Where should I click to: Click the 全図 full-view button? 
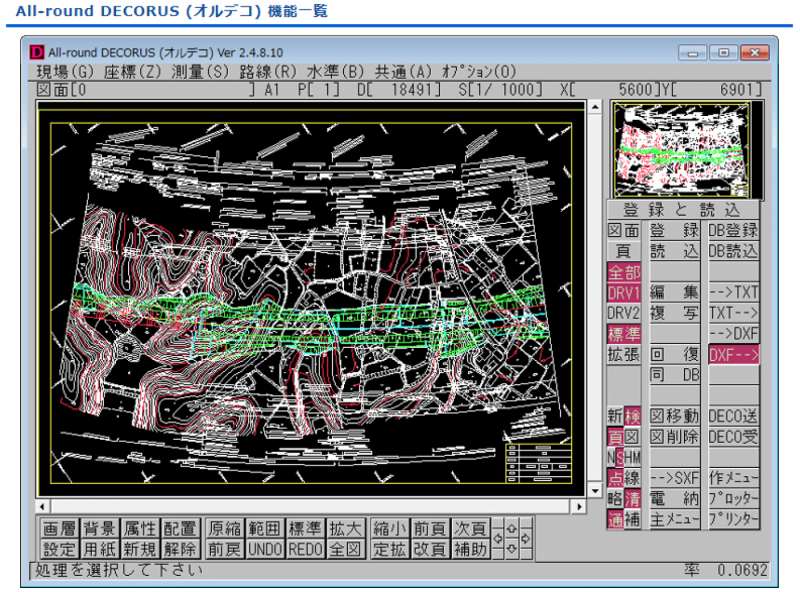pos(344,549)
